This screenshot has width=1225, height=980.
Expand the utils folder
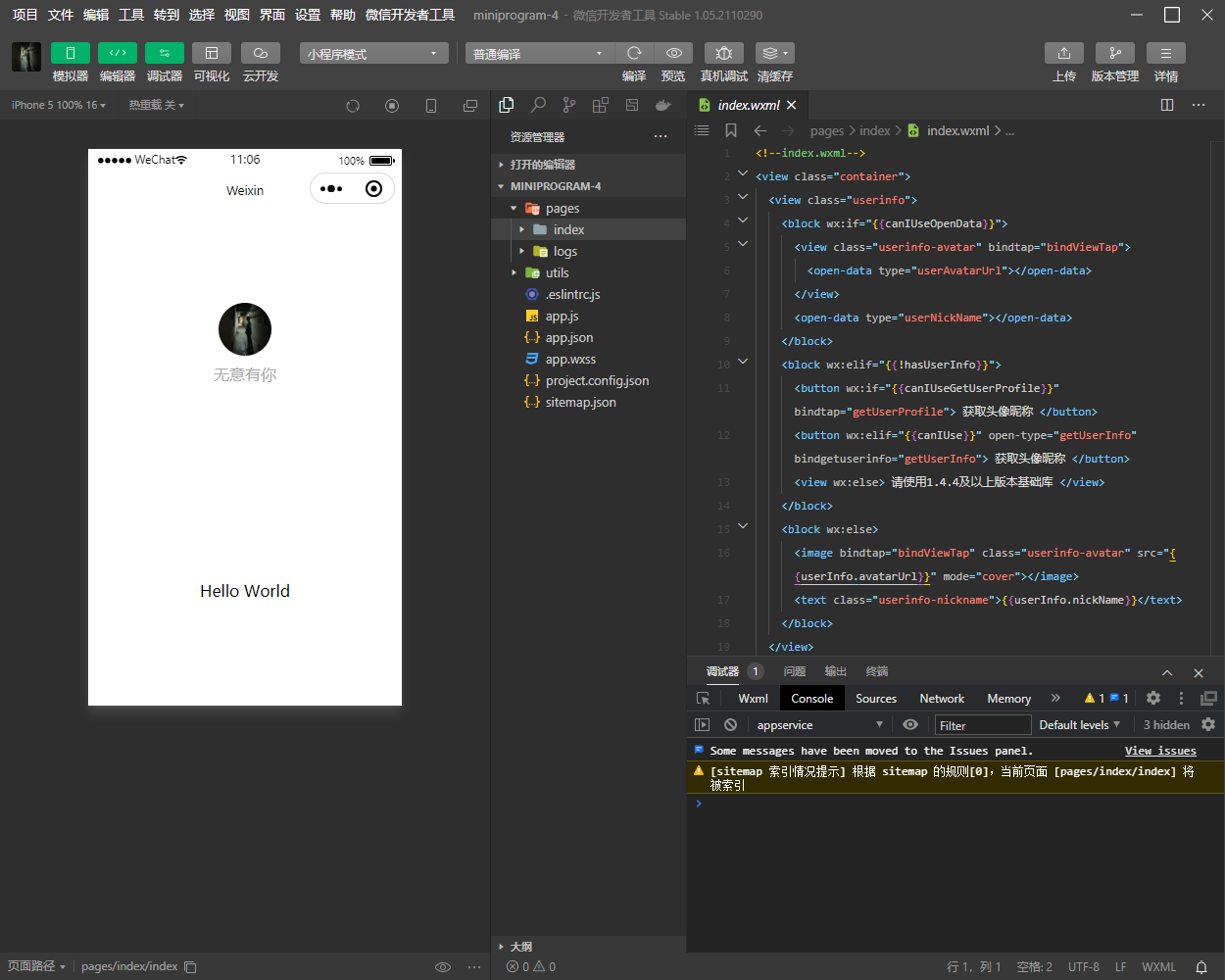tap(588, 272)
